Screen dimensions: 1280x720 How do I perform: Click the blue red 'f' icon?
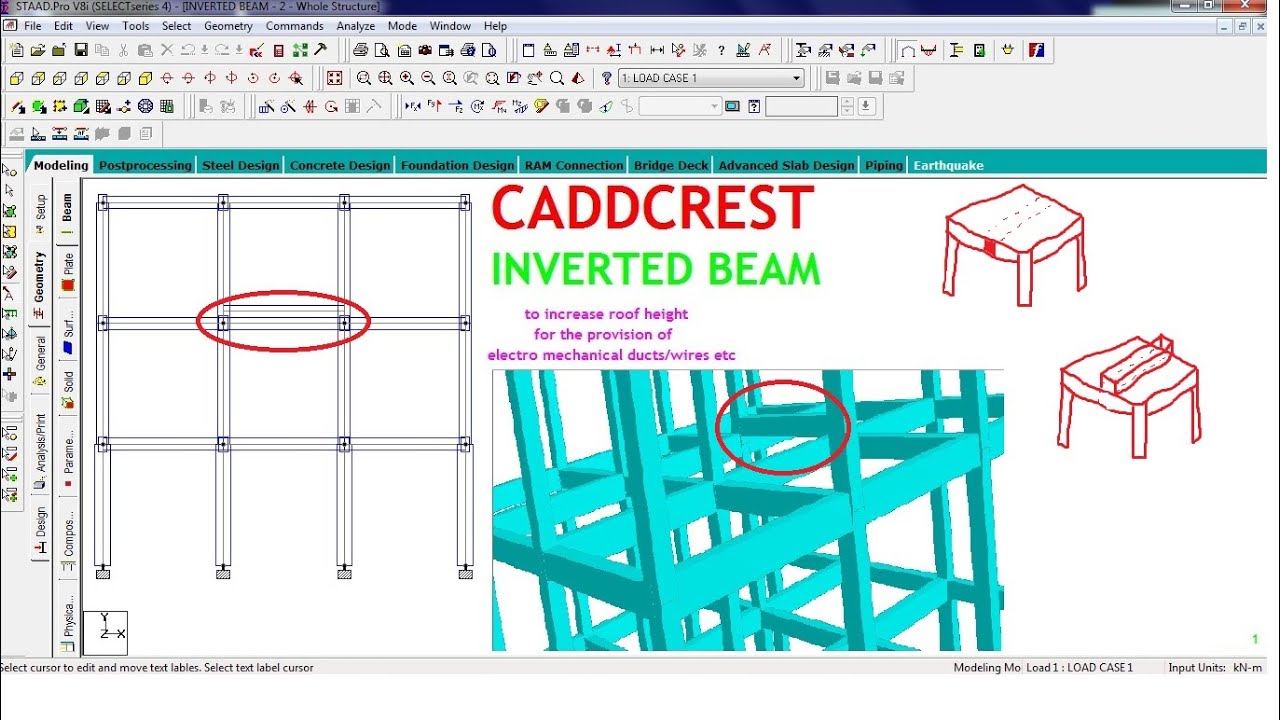(1036, 50)
